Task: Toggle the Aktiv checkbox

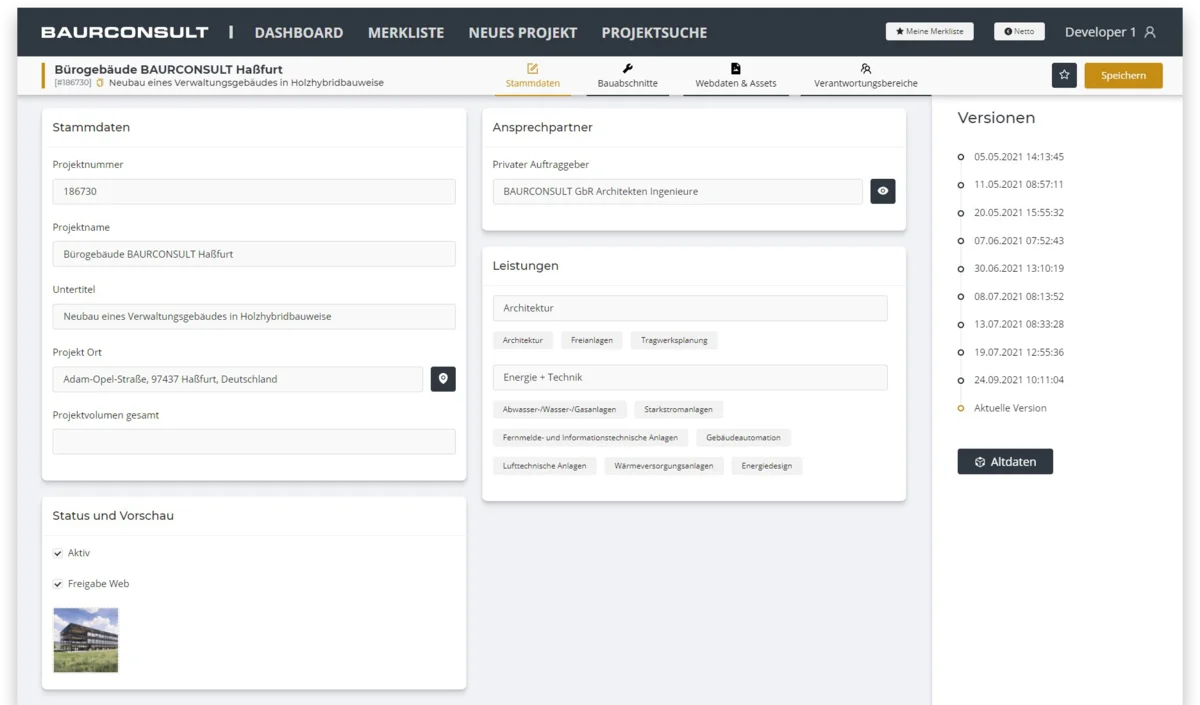Action: coord(58,553)
